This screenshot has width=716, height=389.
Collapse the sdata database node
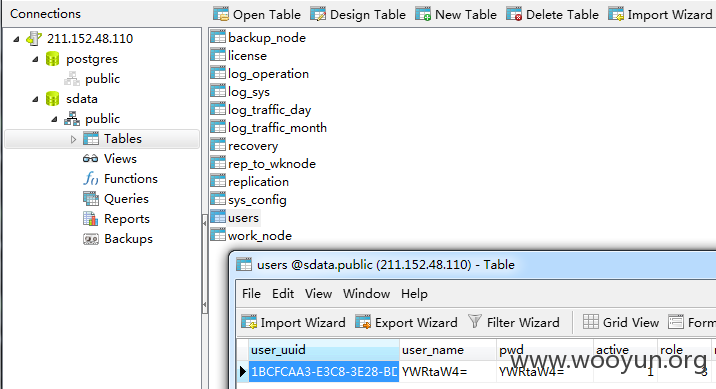(x=36, y=99)
